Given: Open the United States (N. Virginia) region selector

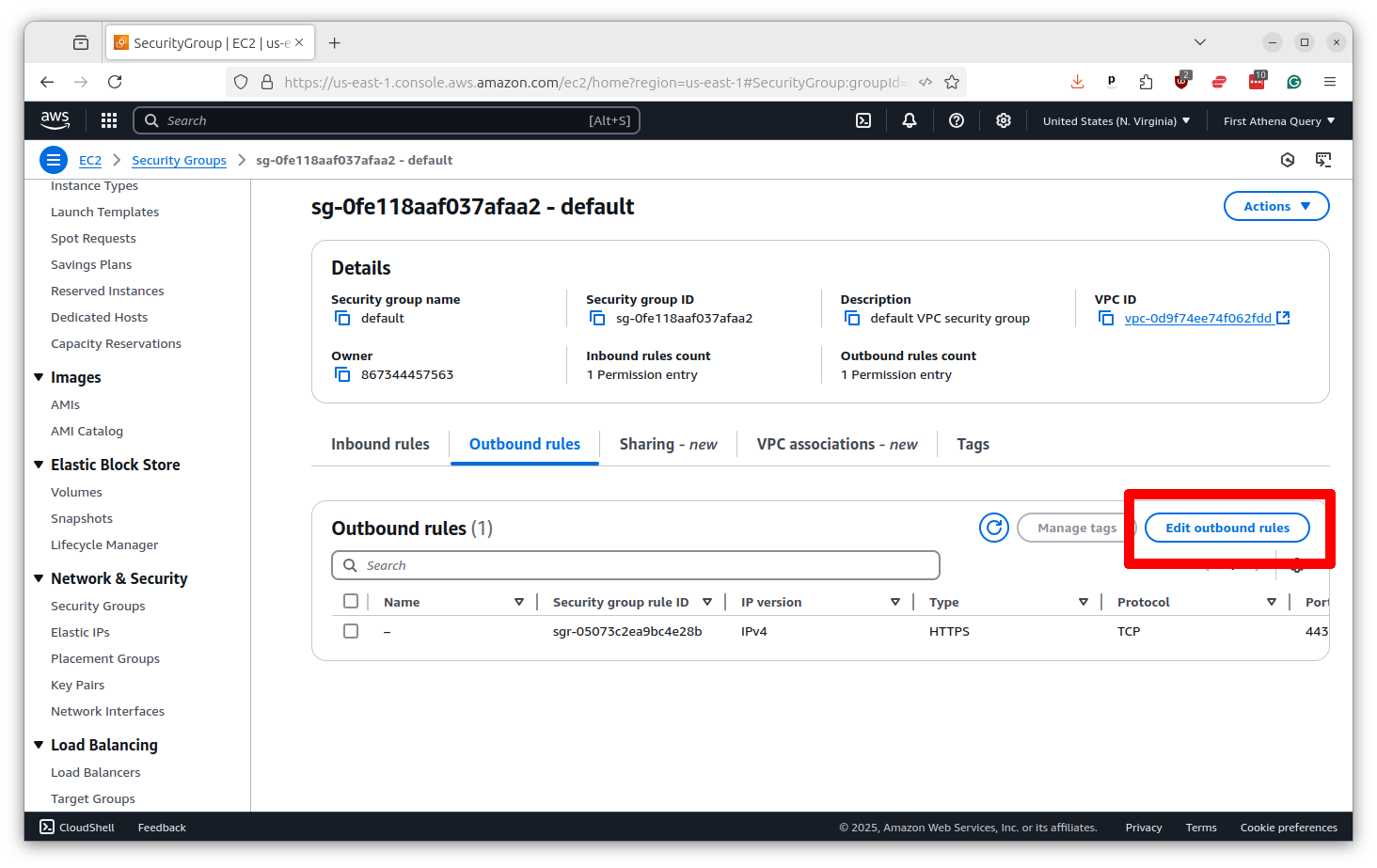Looking at the screenshot, I should (x=1116, y=121).
